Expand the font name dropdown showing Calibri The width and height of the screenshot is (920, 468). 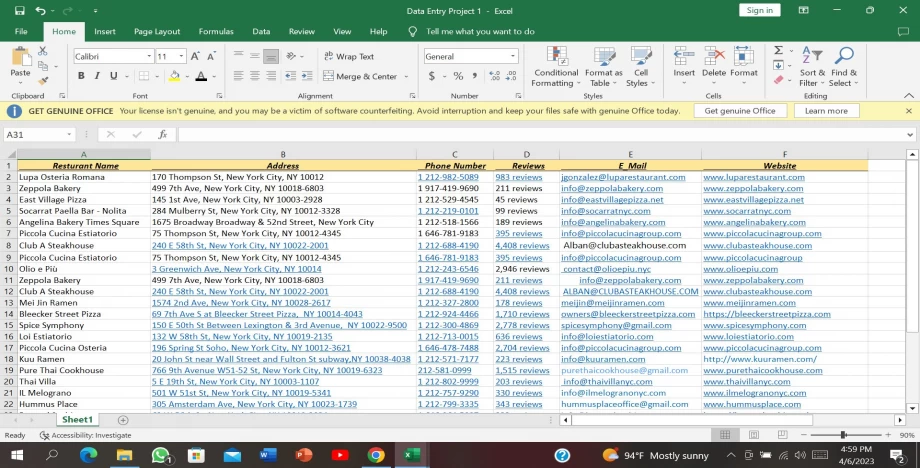148,57
